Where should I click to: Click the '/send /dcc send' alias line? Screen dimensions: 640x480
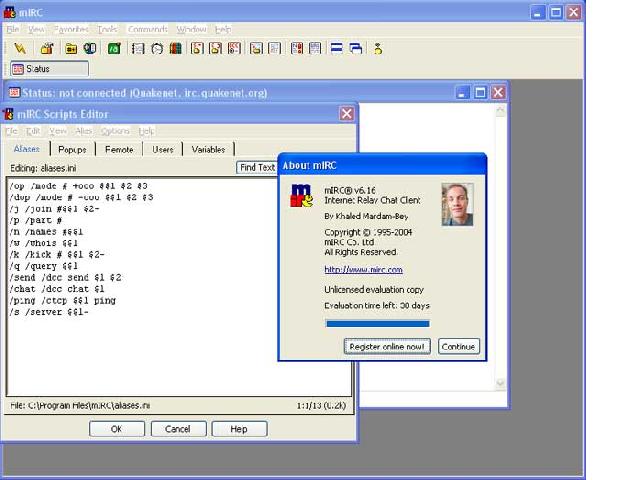coord(65,278)
